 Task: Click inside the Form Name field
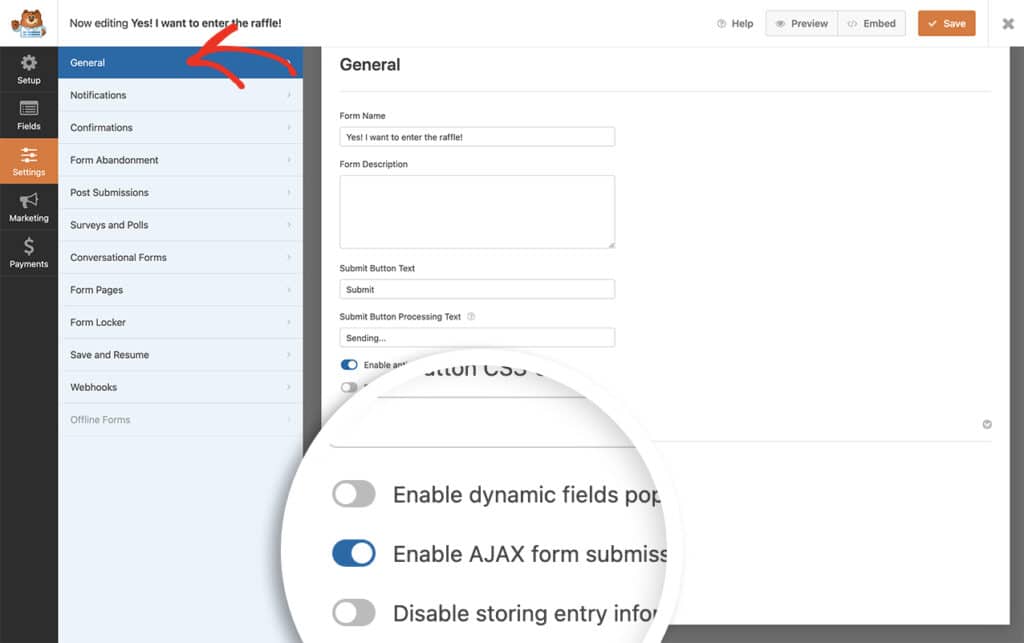pyautogui.click(x=477, y=136)
